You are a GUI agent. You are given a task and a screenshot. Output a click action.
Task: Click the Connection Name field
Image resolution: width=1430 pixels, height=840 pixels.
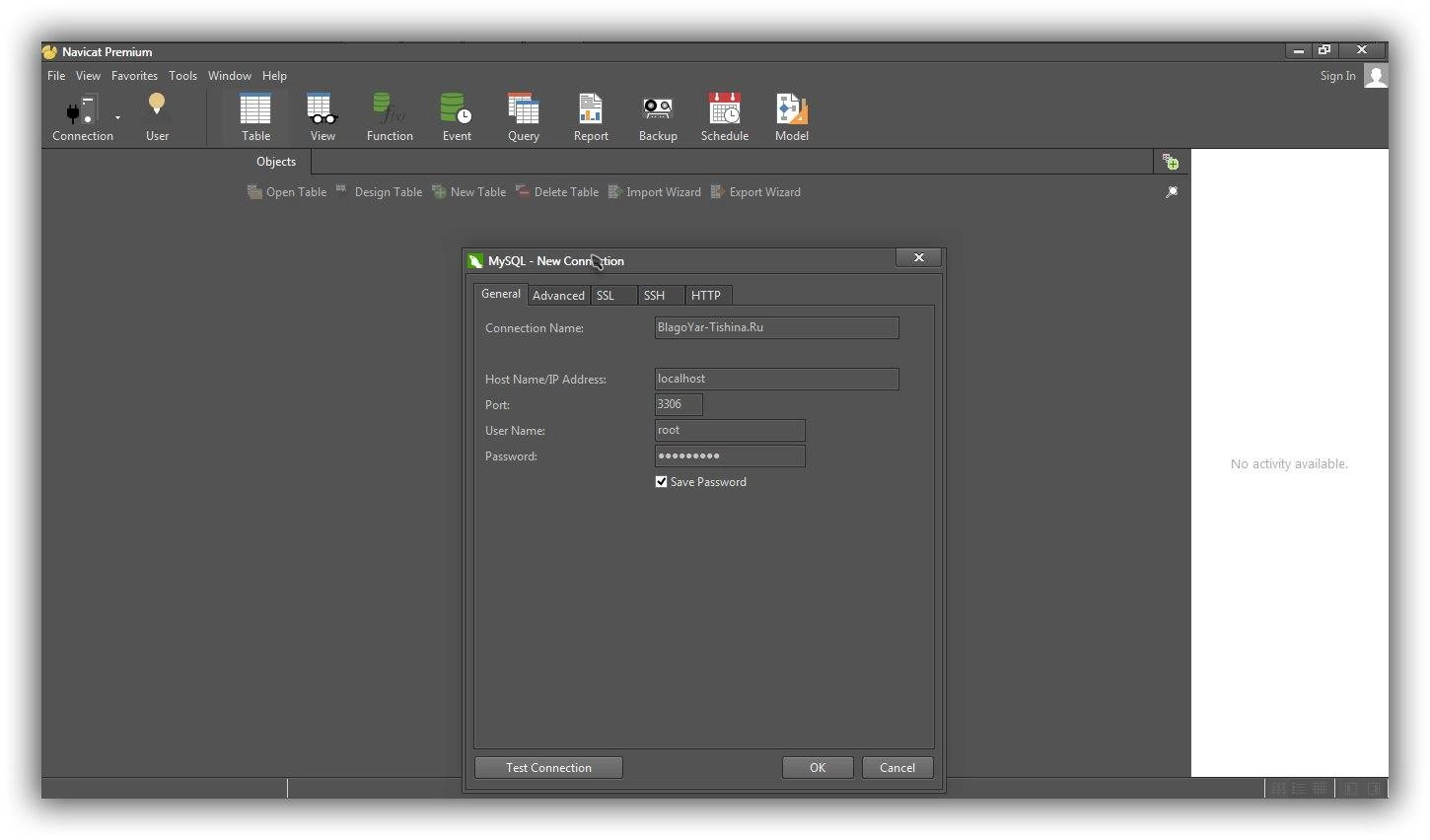coord(777,327)
